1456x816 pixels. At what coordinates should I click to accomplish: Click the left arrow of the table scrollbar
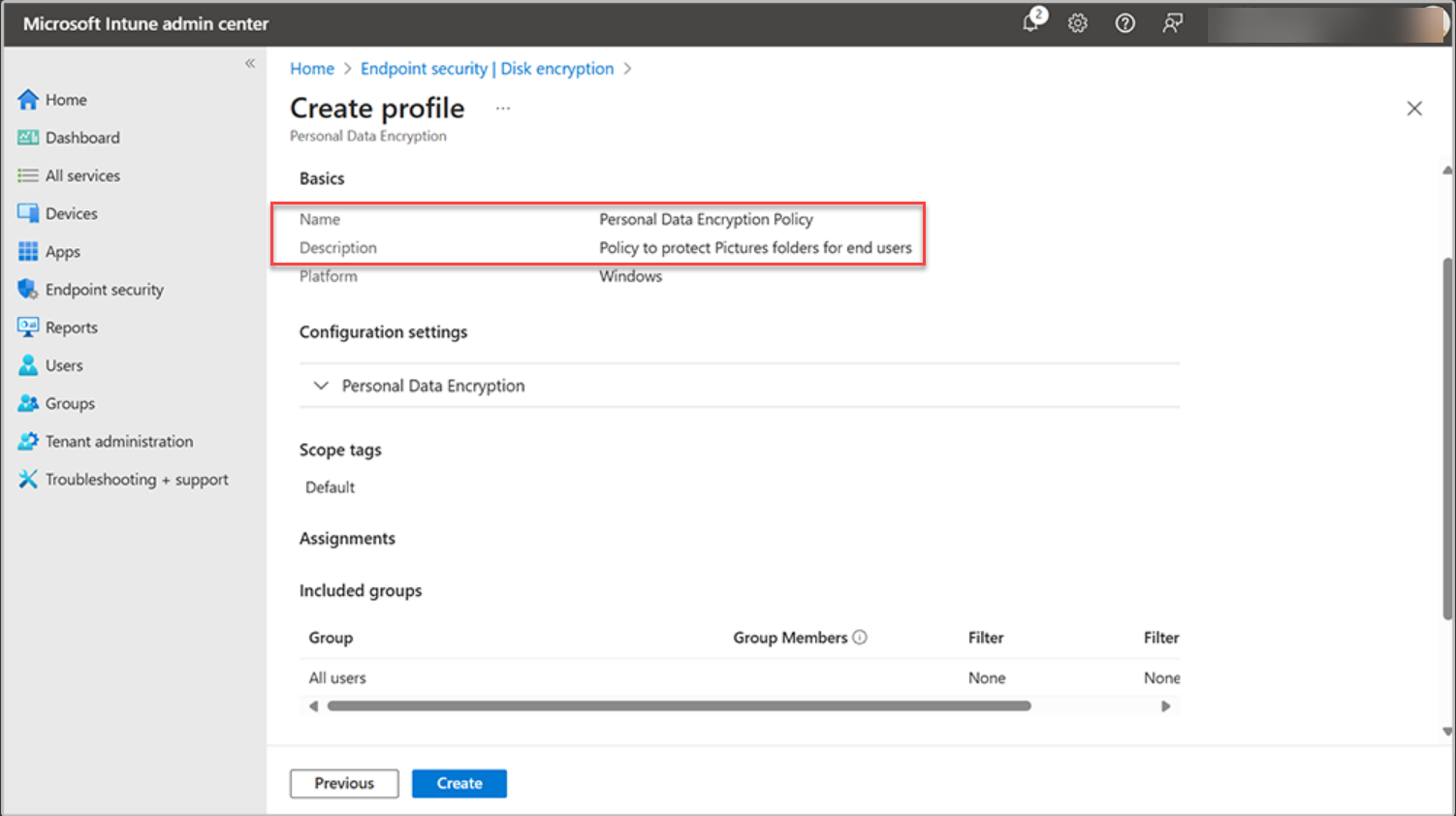click(313, 706)
